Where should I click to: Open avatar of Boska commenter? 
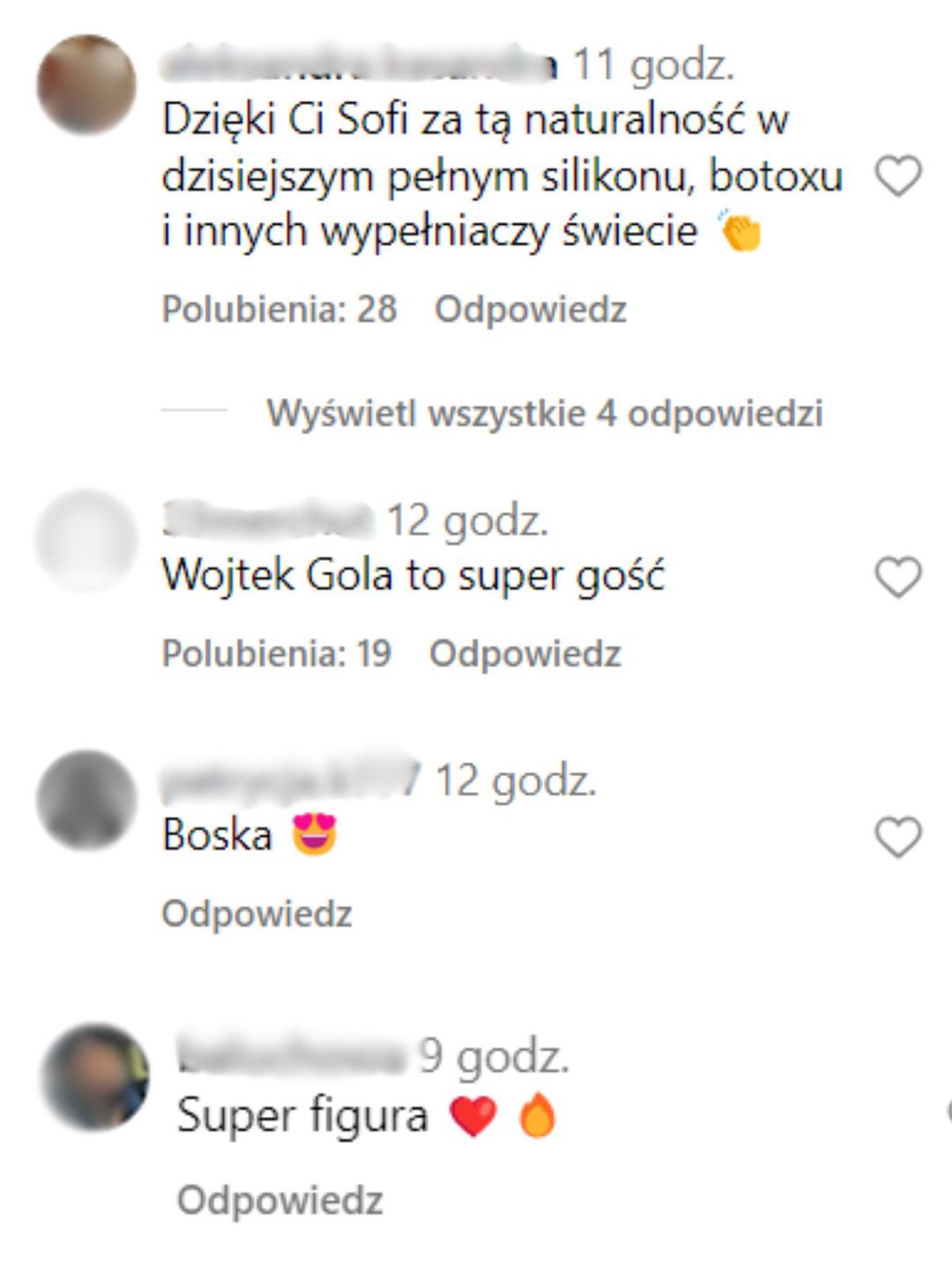point(86,800)
